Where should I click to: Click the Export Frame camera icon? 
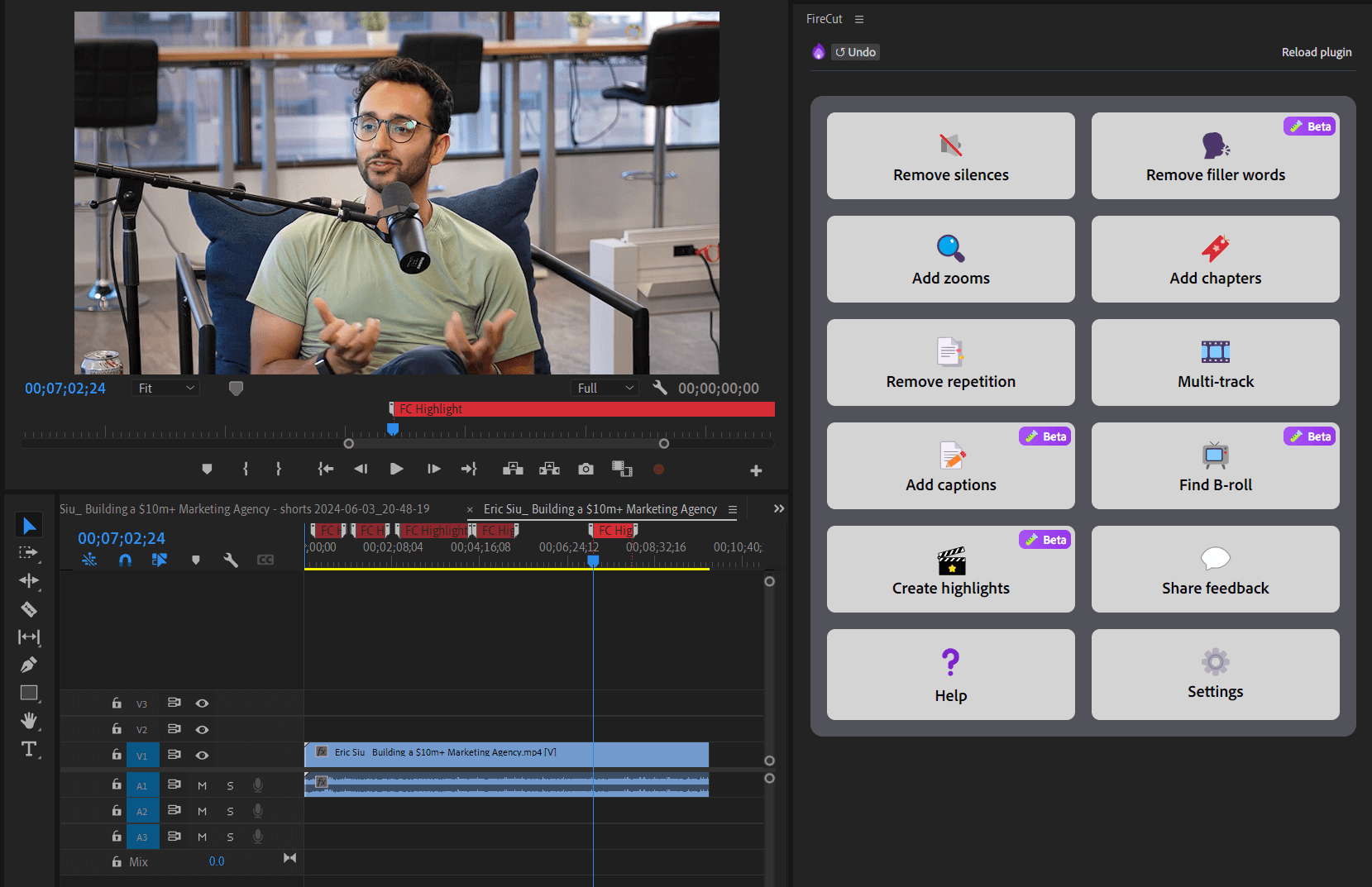tap(586, 469)
